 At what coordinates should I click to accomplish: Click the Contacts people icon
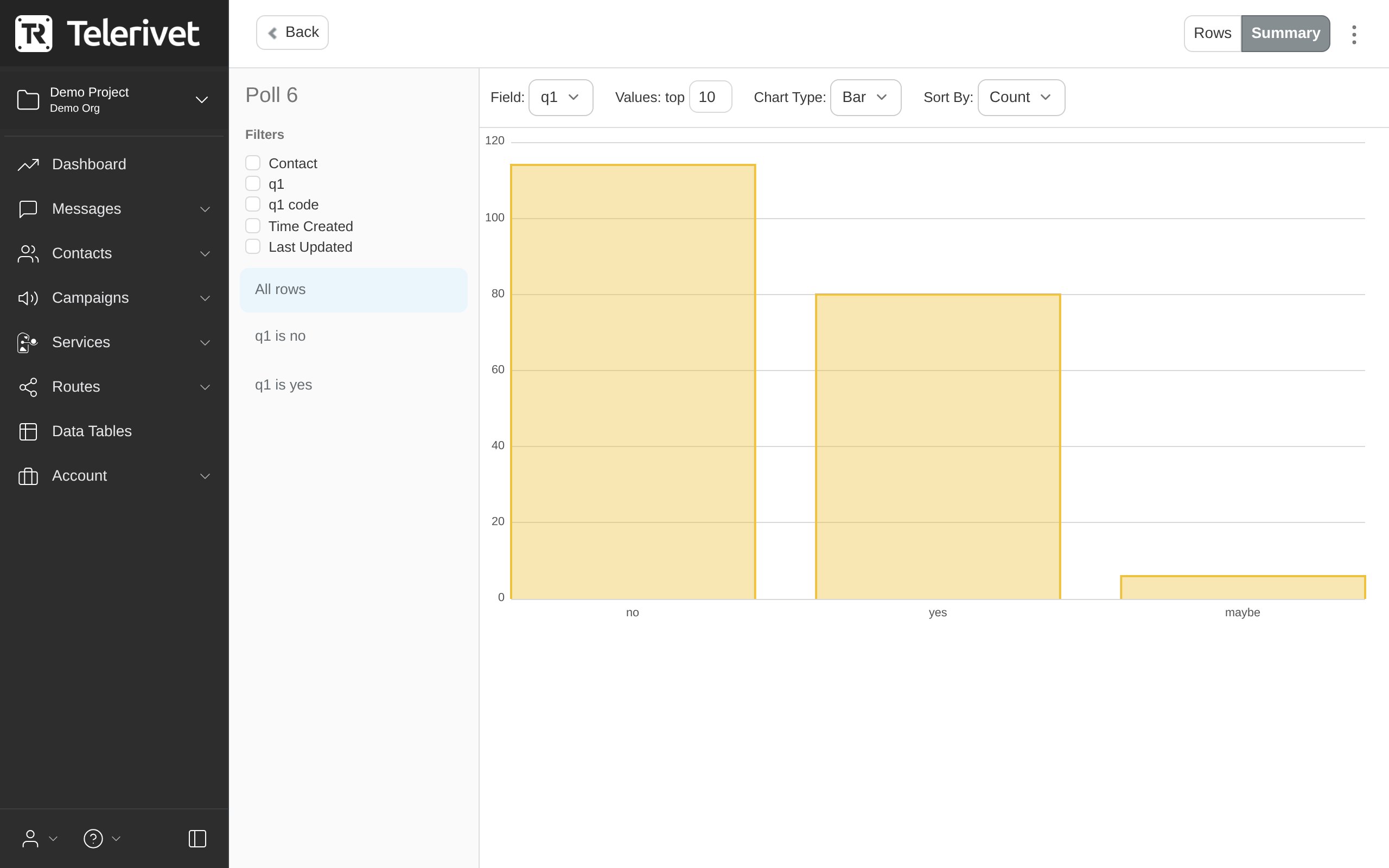pos(28,254)
